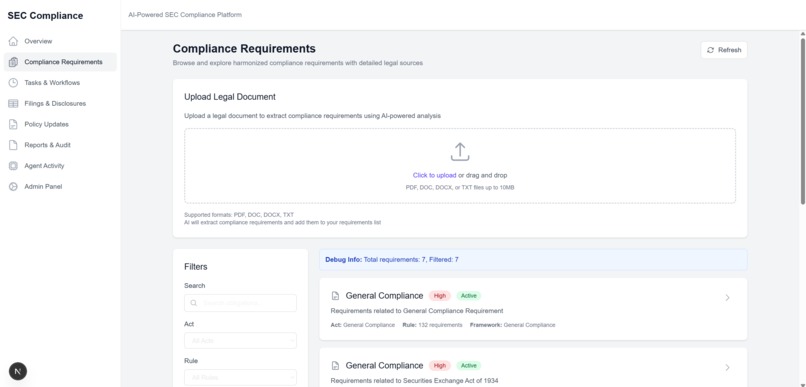Open the Overview page

click(x=60, y=41)
